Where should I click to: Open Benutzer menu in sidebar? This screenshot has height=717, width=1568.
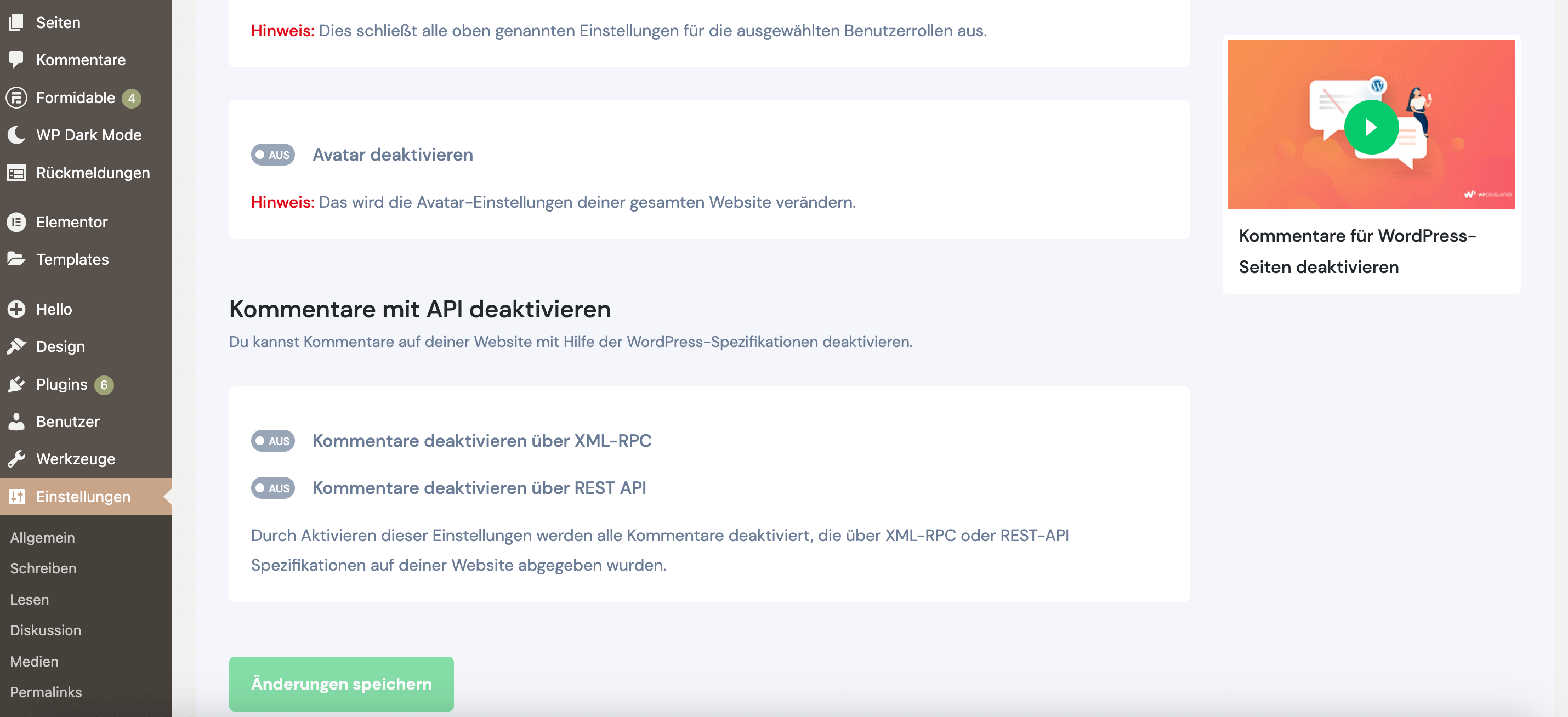(x=67, y=421)
